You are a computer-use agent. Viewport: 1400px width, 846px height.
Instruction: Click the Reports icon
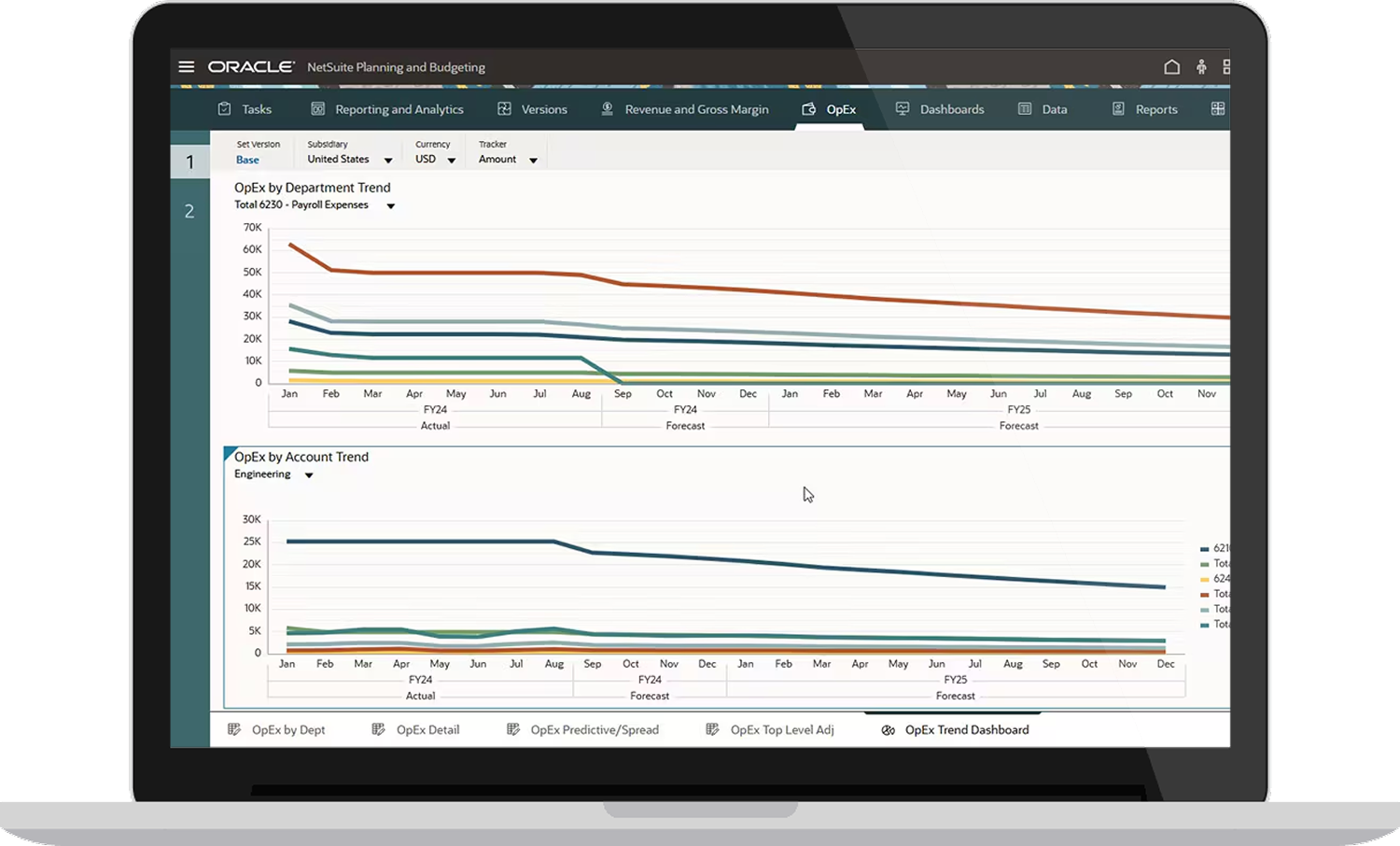tap(1118, 109)
